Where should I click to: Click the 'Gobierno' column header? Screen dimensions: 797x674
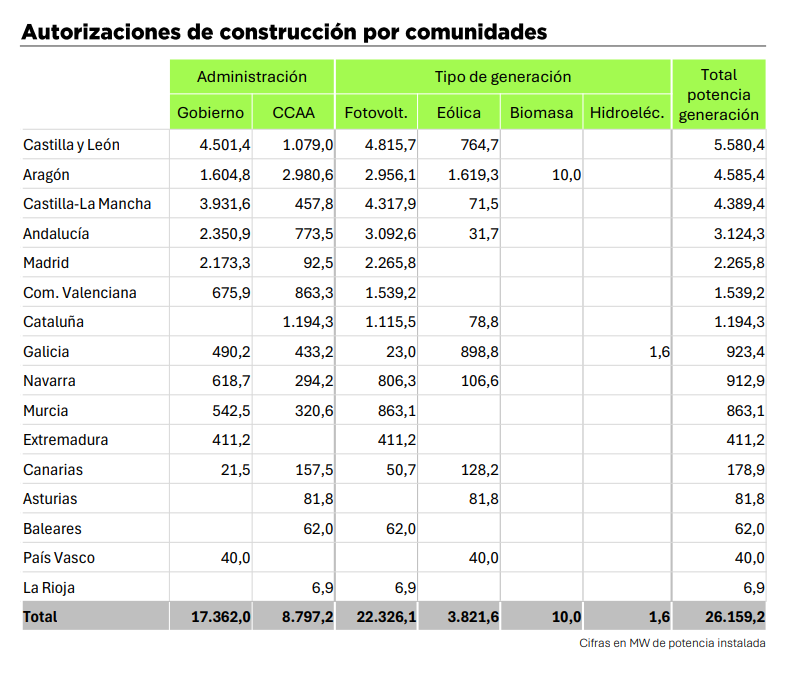(210, 112)
